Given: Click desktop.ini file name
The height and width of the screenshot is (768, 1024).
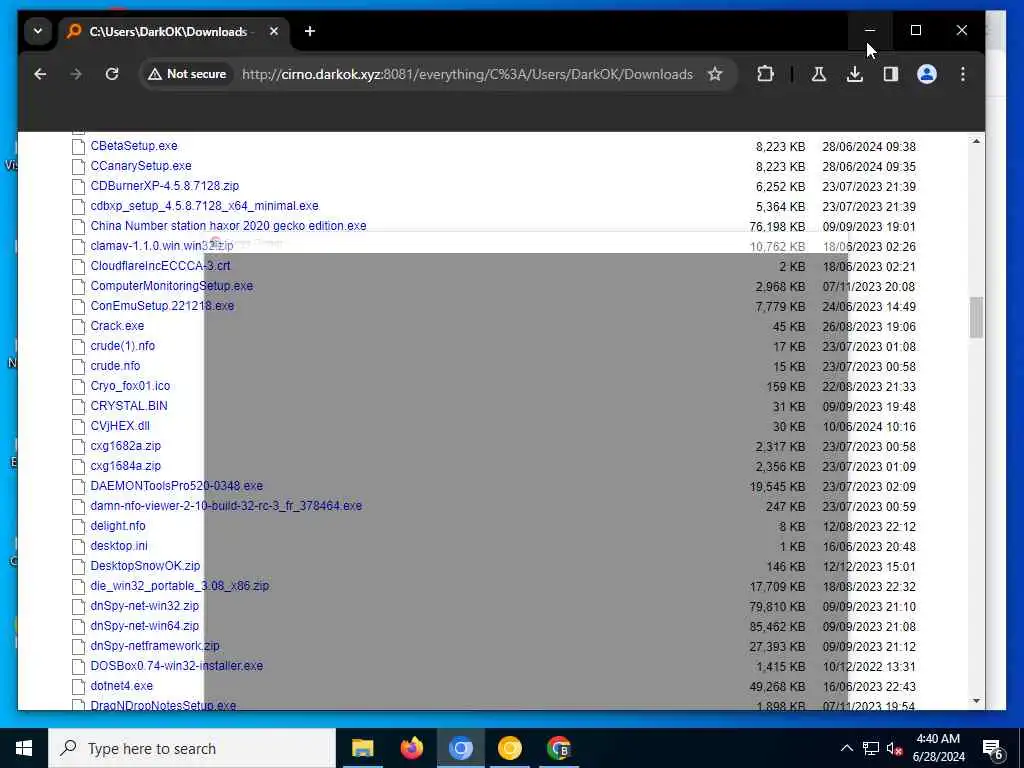Looking at the screenshot, I should pos(119,546).
